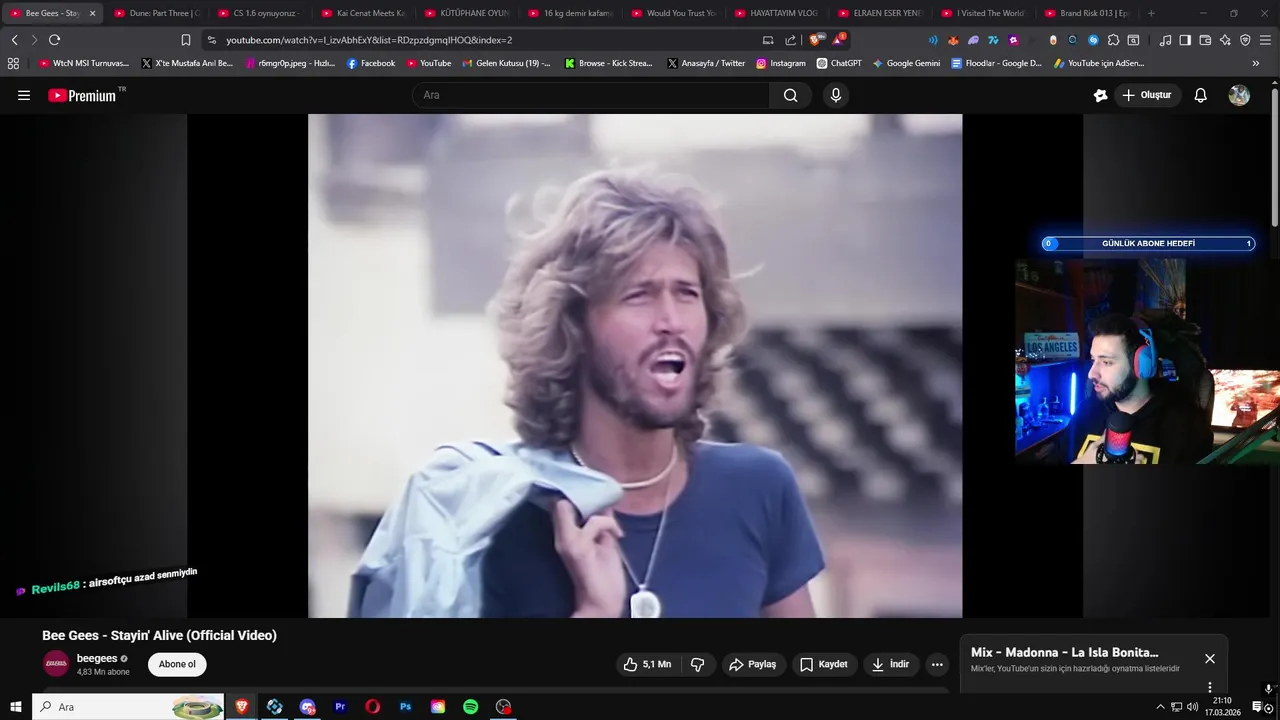Open the YouTube hamburger guide menu
1280x720 pixels.
click(x=24, y=95)
